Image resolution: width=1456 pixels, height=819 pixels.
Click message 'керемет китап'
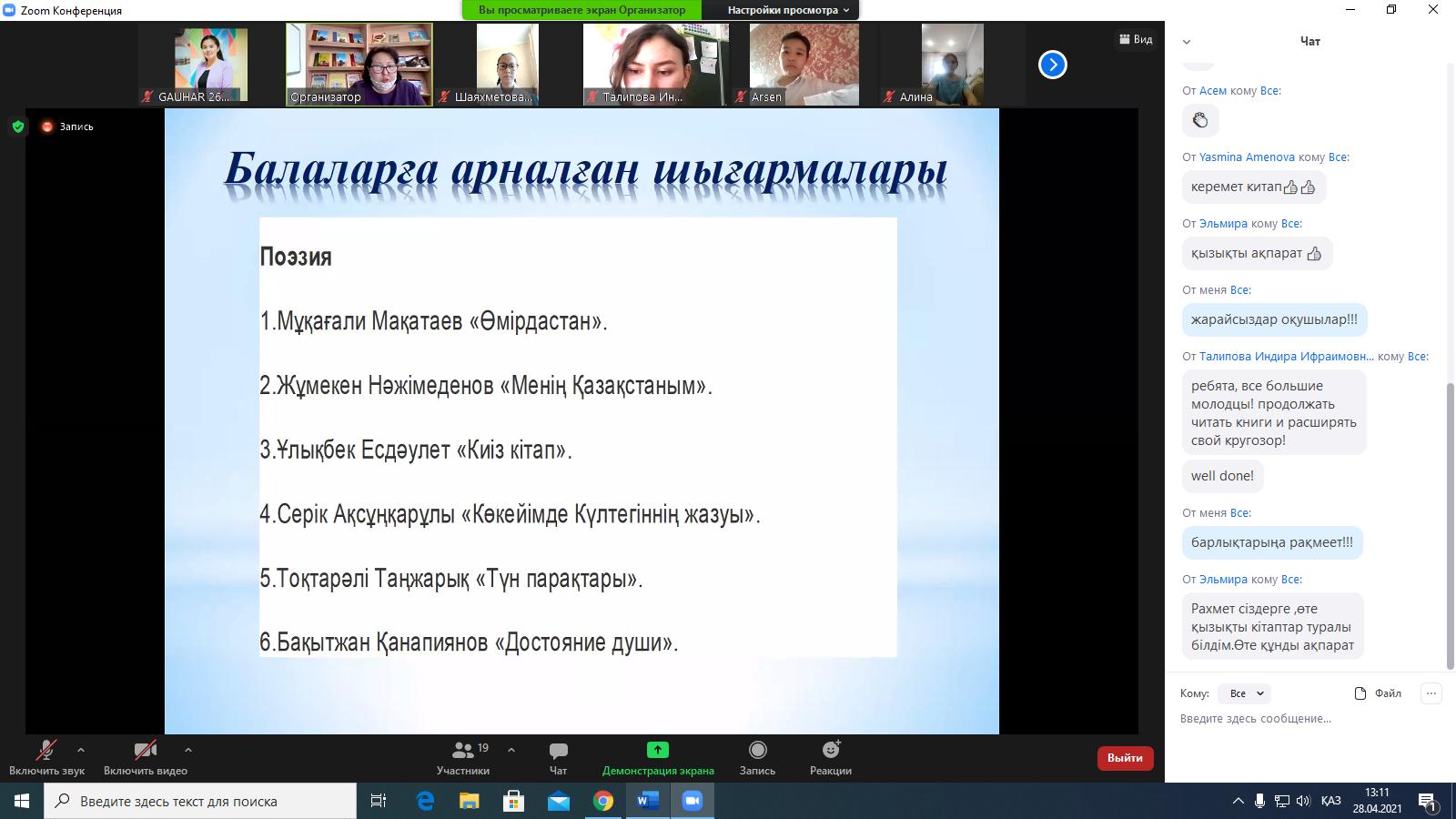(1253, 187)
